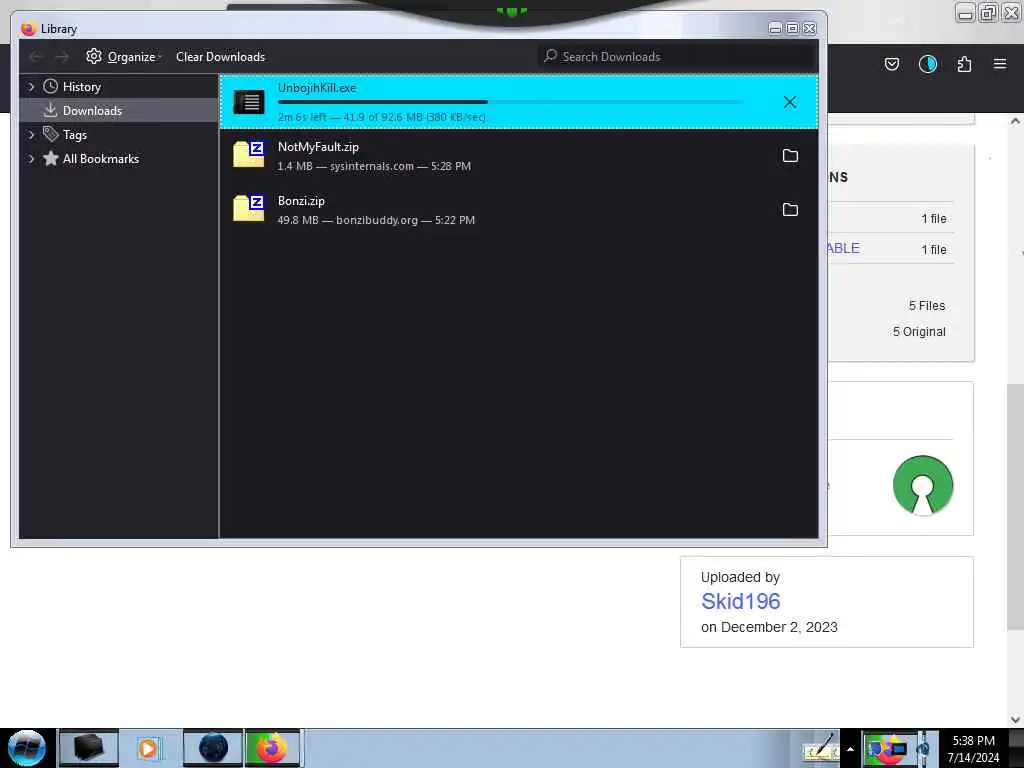Click the Firefox account circle icon
The width and height of the screenshot is (1024, 768).
click(x=927, y=64)
